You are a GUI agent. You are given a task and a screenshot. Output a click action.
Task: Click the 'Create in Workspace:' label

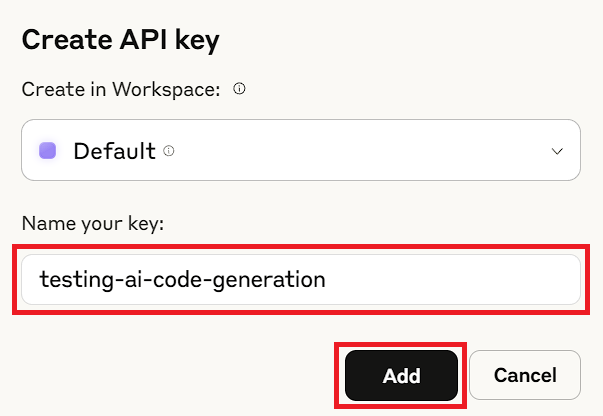pos(121,89)
